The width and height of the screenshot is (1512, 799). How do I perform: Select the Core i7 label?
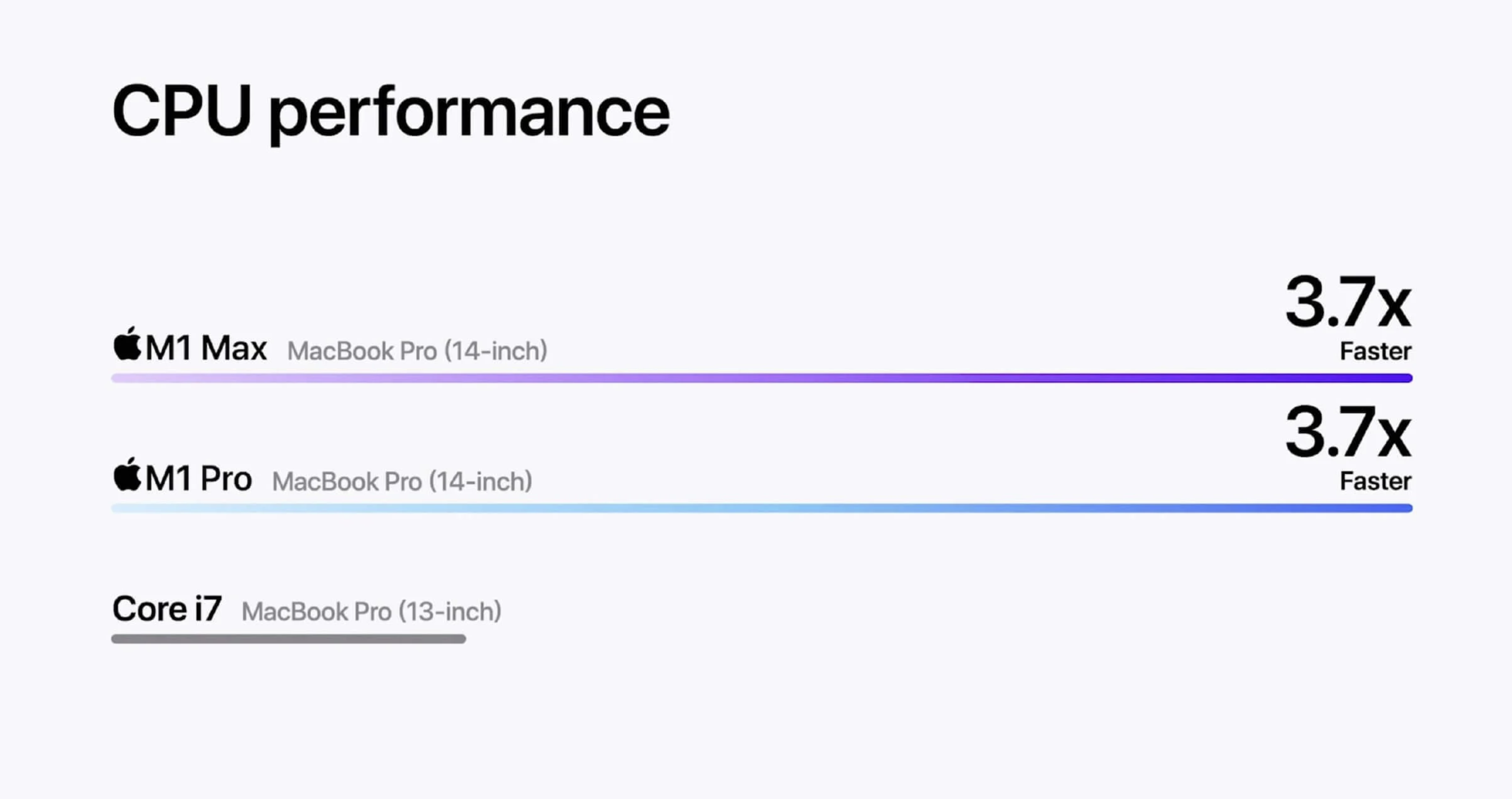click(167, 609)
